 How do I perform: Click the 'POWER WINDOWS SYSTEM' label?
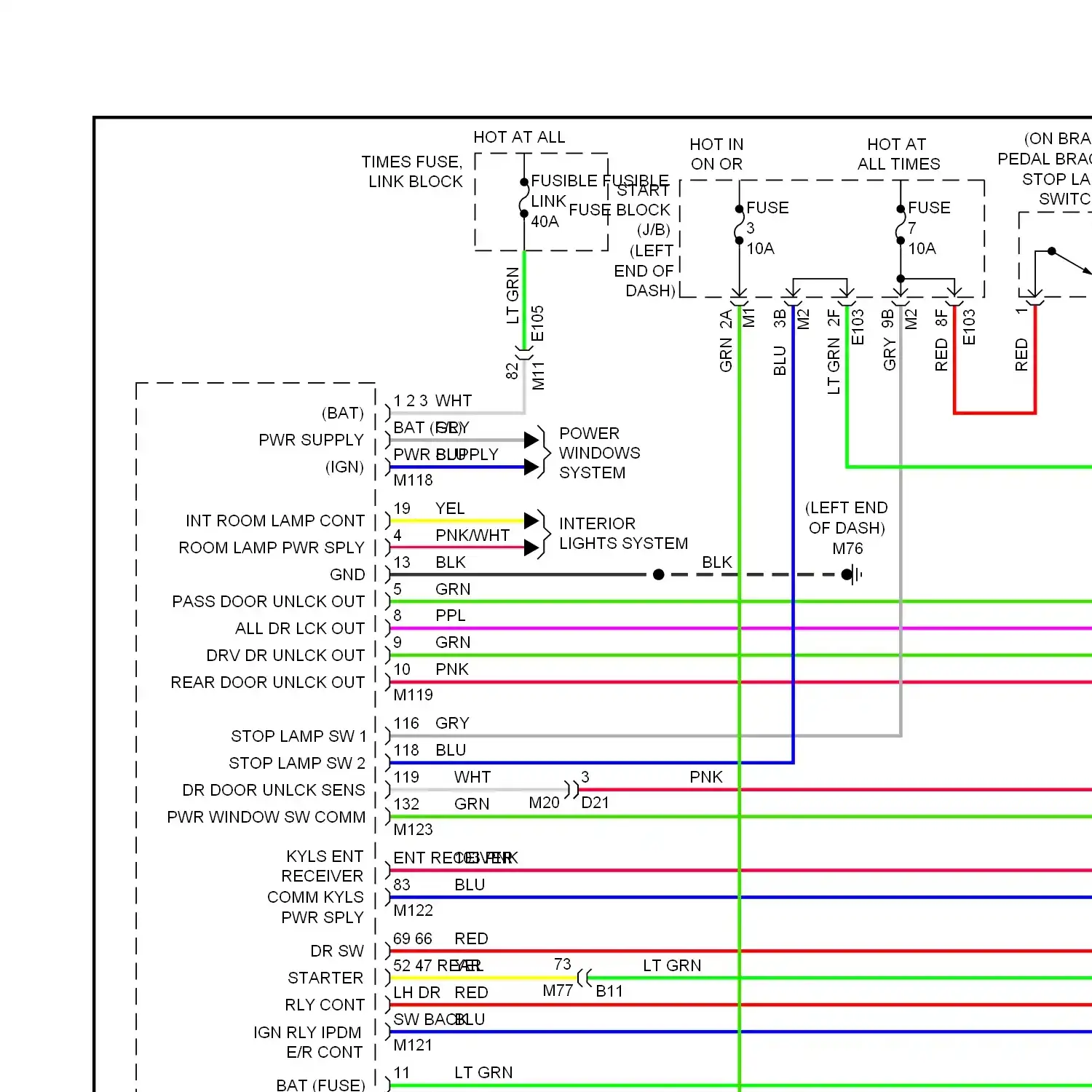599,453
